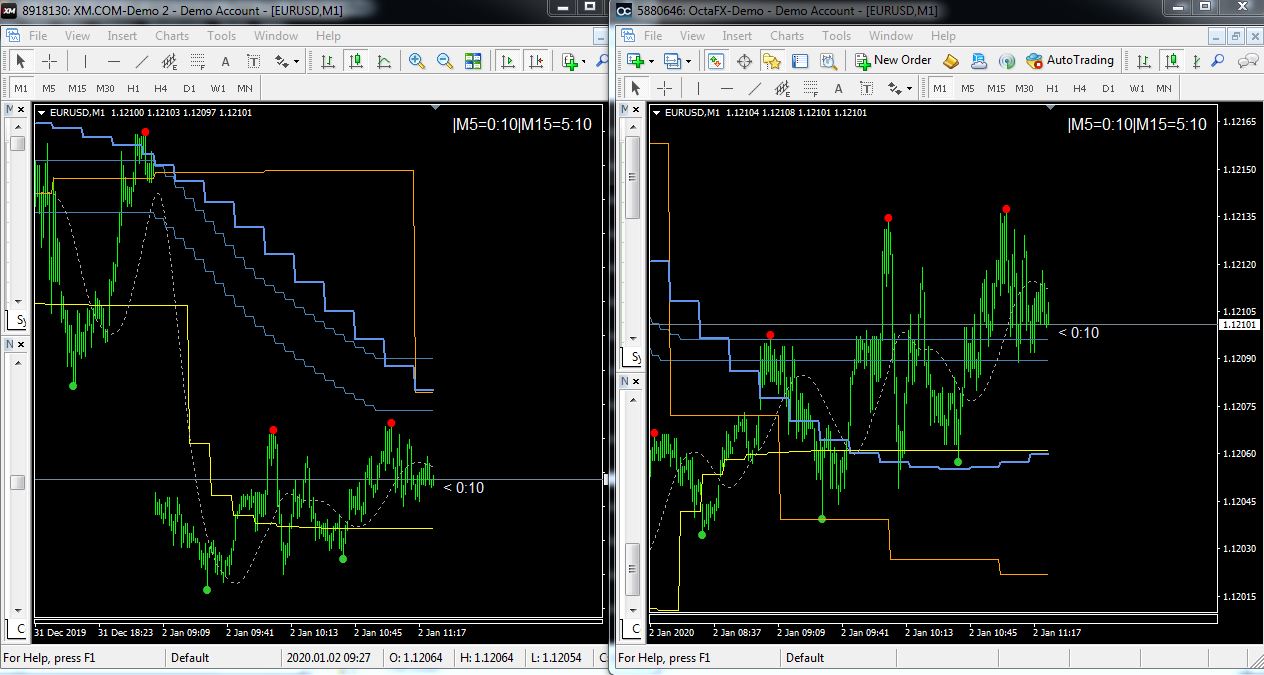Click the 1.12101 price label on OctaFX axis
Viewport: 1264px width, 675px height.
(1239, 324)
